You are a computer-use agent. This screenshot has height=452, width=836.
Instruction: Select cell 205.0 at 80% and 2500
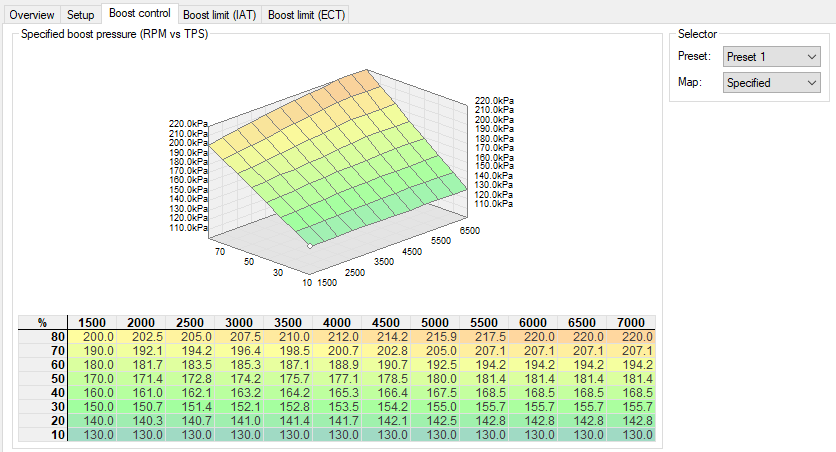(190, 337)
